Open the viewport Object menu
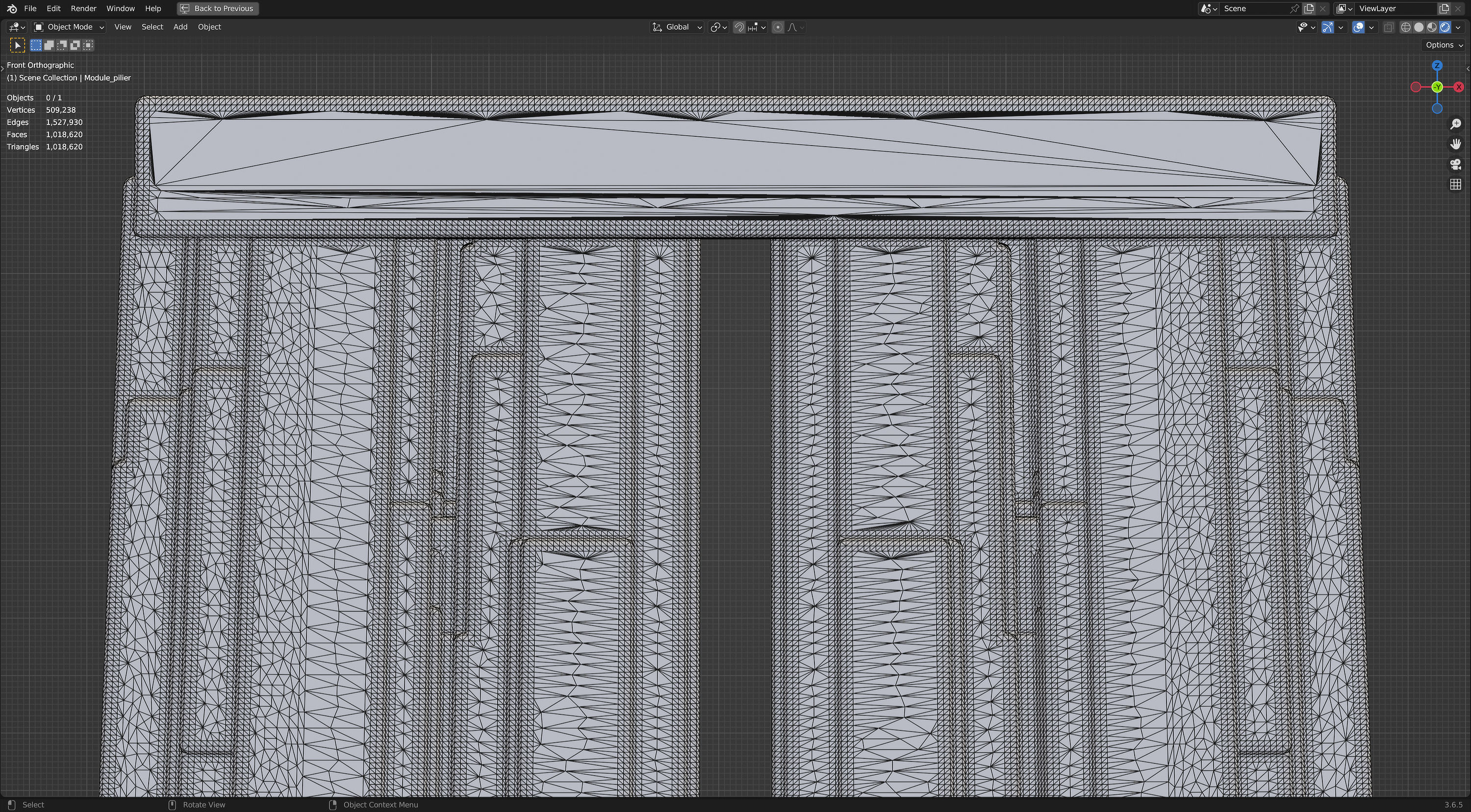 tap(209, 27)
